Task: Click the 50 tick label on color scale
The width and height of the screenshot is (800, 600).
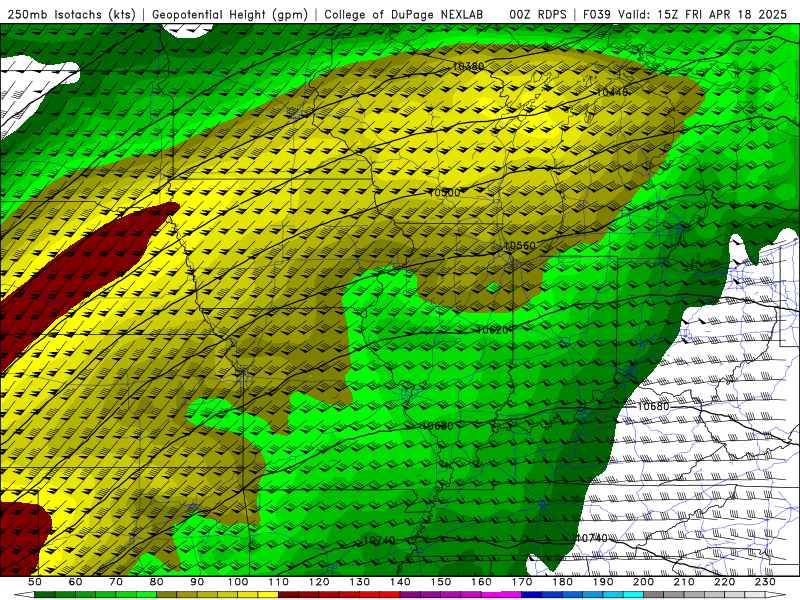Action: 35,582
